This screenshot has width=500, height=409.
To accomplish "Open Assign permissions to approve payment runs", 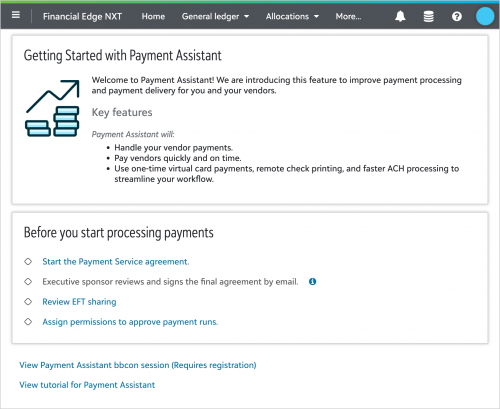I will coord(130,322).
